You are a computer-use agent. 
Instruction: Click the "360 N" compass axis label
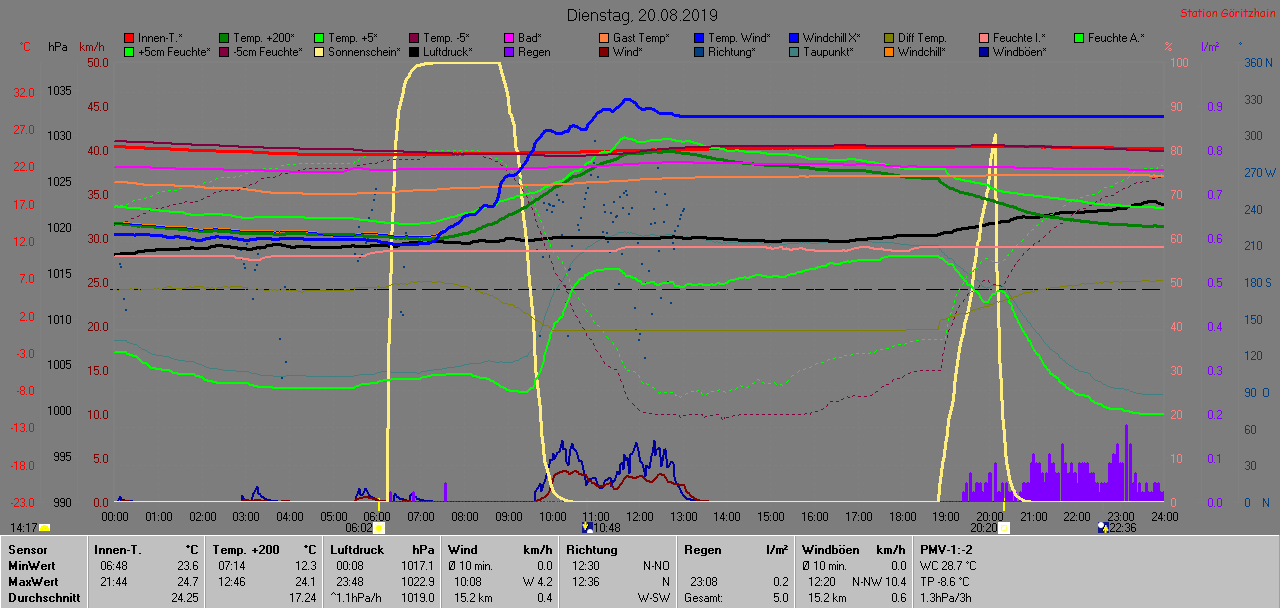click(1258, 62)
